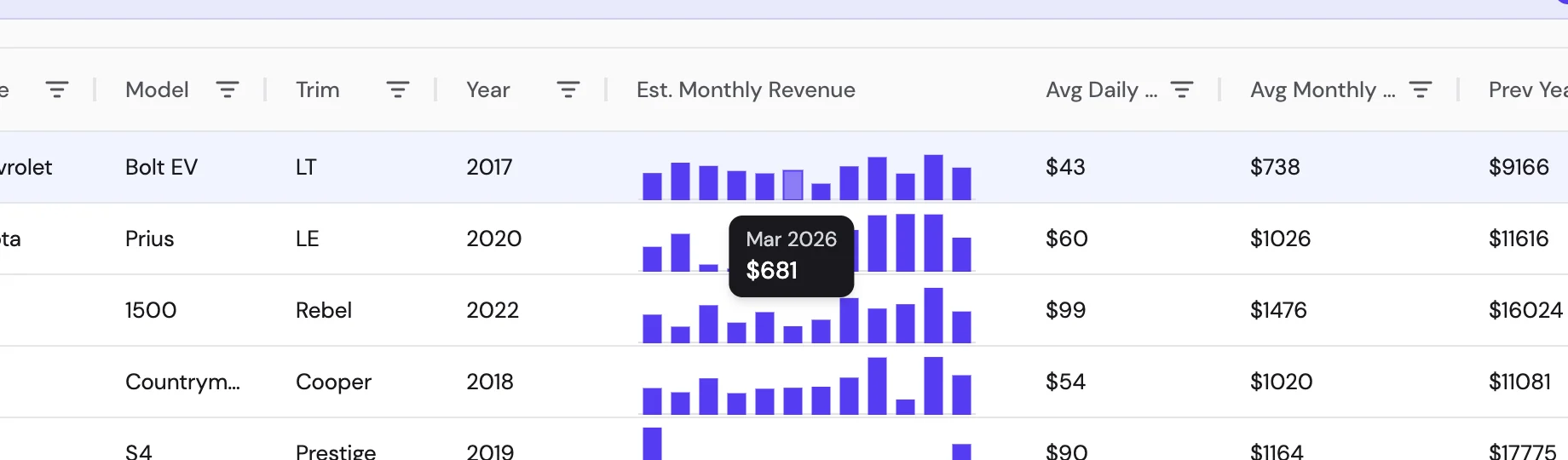Click the $1020 average monthly value

[x=1282, y=382]
